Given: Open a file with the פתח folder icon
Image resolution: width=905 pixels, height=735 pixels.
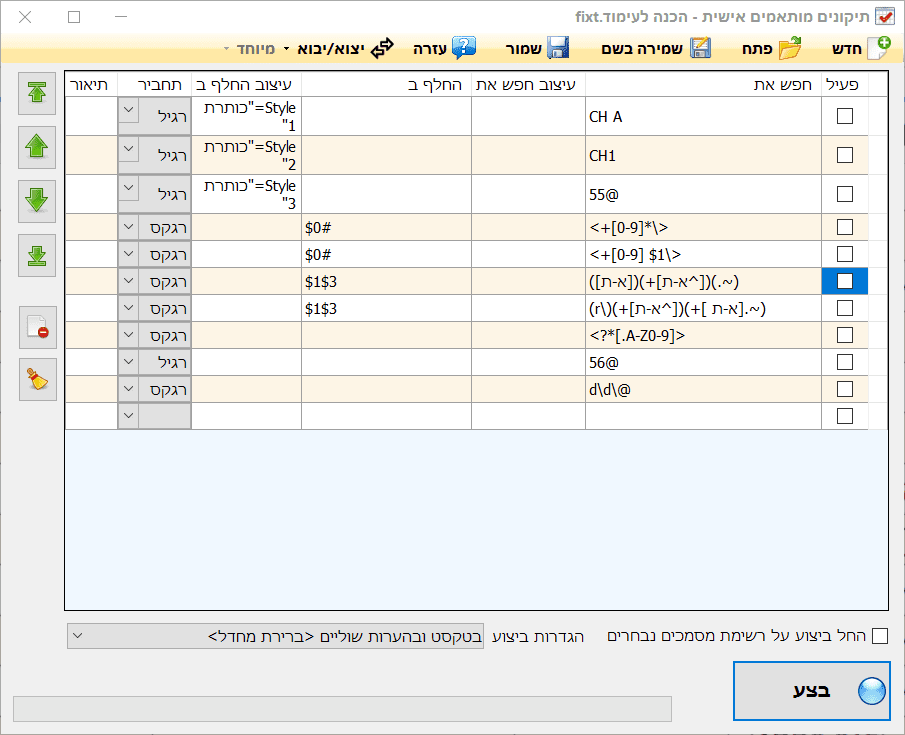Looking at the screenshot, I should (x=790, y=48).
